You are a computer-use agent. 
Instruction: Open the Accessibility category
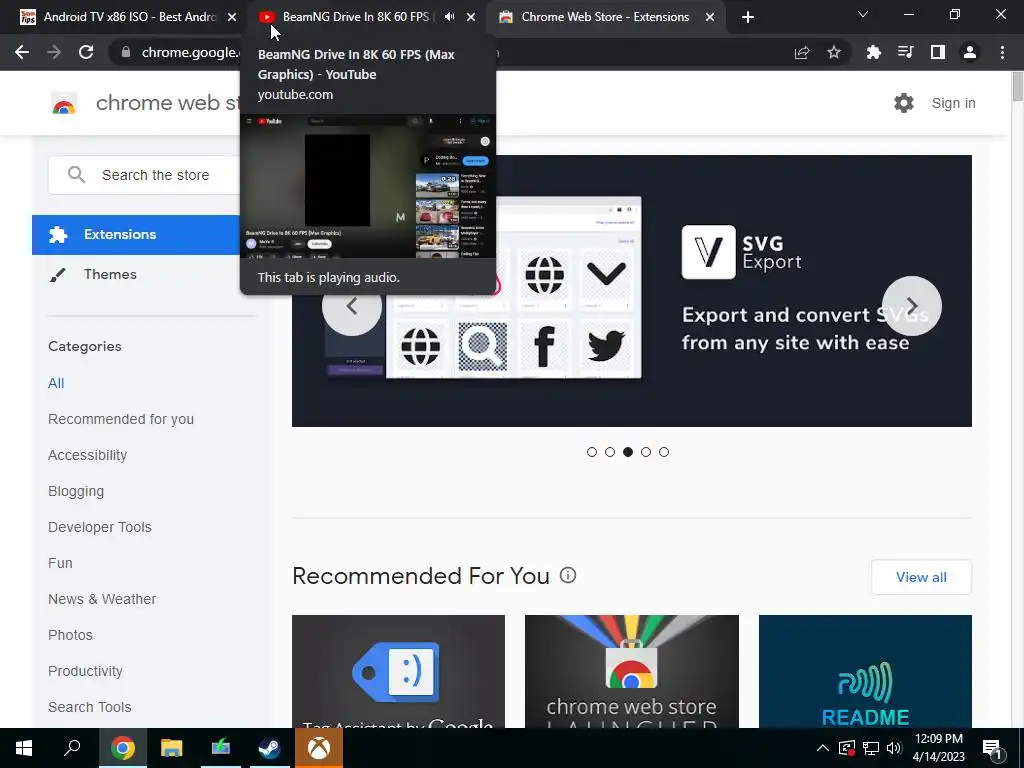[88, 455]
